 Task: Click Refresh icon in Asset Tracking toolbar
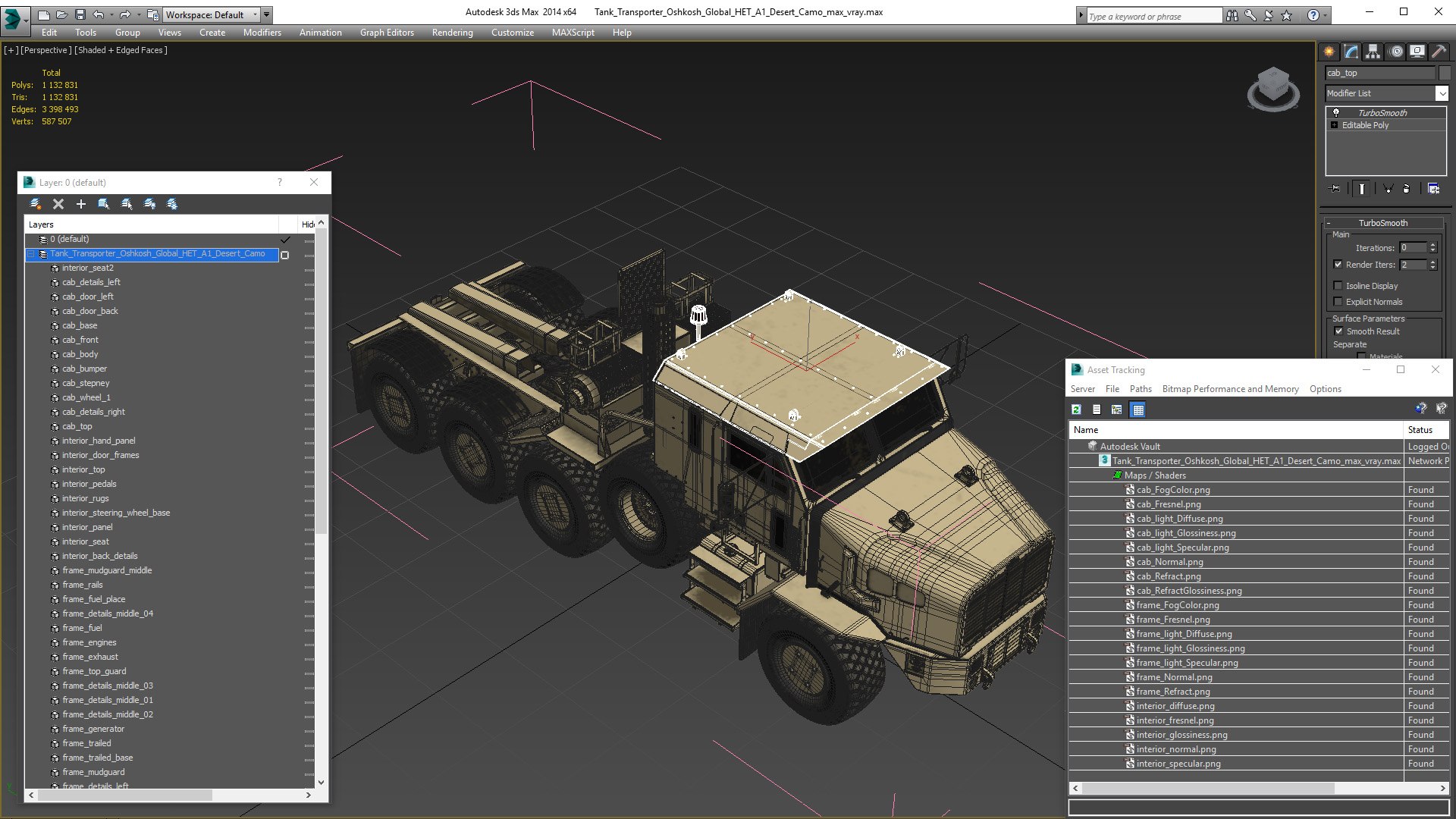[1076, 409]
